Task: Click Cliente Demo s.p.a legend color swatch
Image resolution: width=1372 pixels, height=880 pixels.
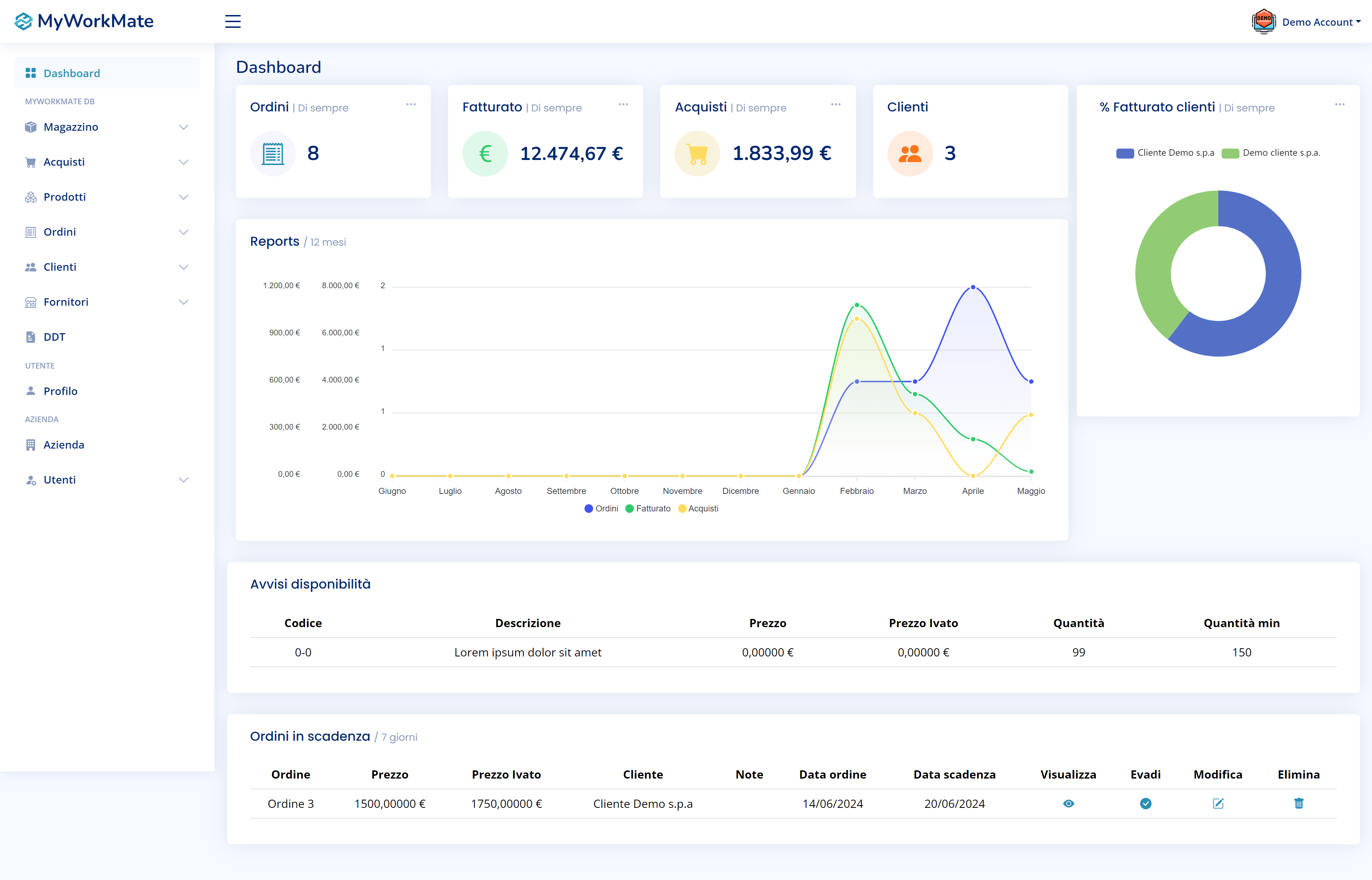Action: point(1124,153)
